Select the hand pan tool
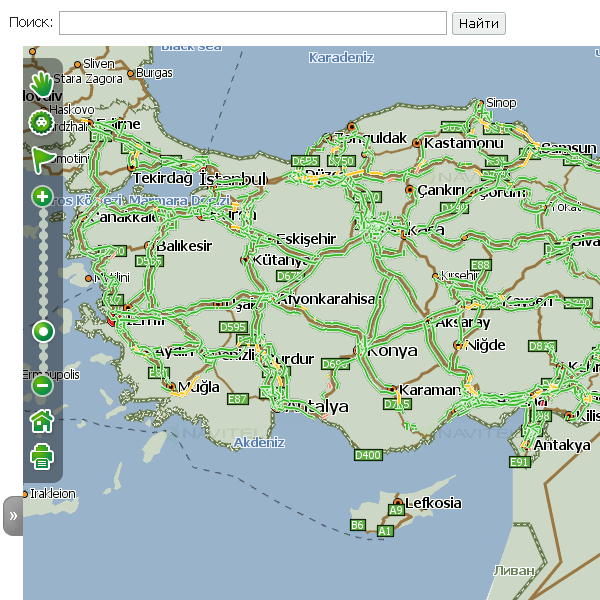Viewport: 600px width, 600px height. [41, 85]
